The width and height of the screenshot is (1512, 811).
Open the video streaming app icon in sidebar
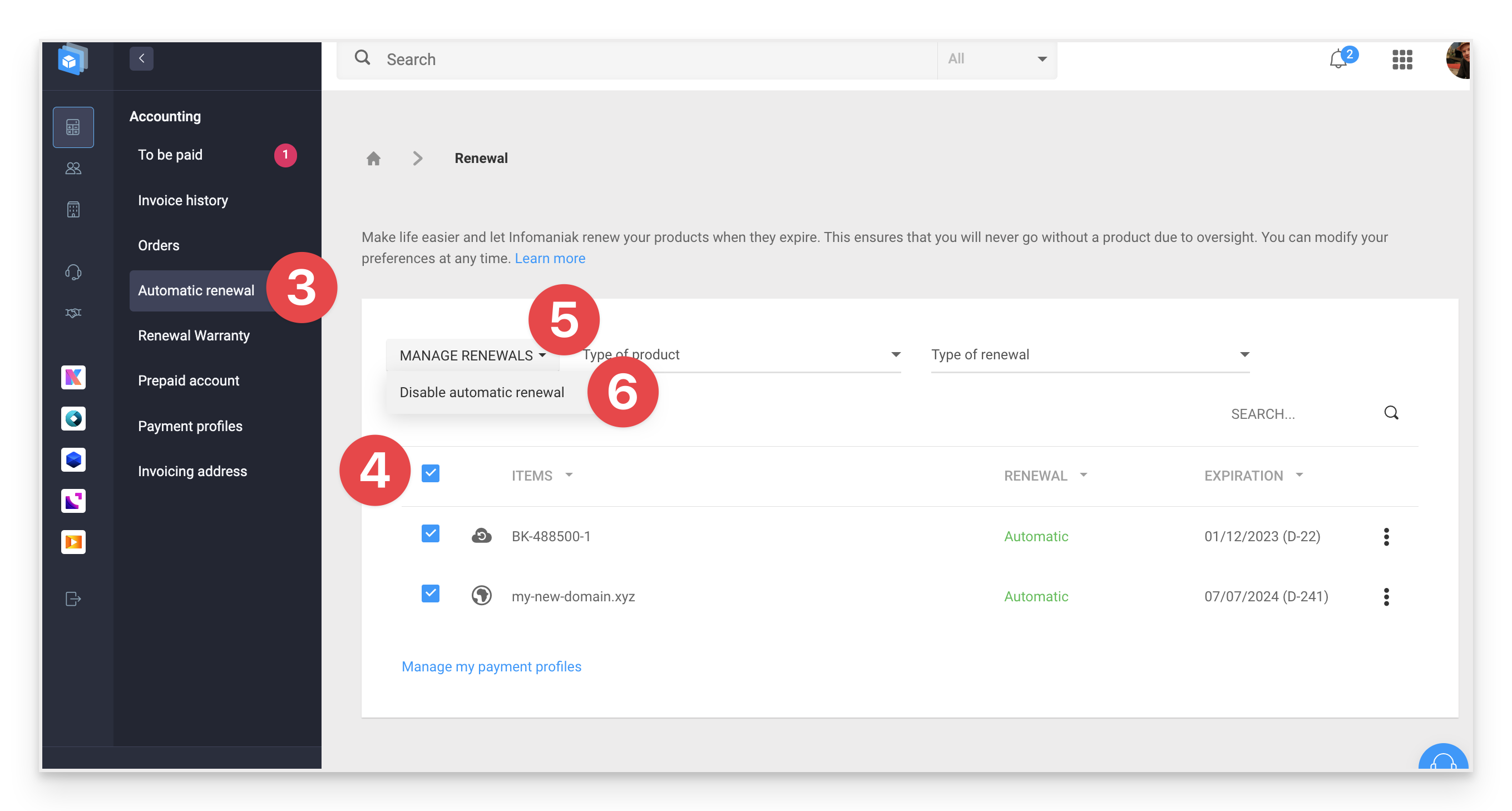pos(73,542)
